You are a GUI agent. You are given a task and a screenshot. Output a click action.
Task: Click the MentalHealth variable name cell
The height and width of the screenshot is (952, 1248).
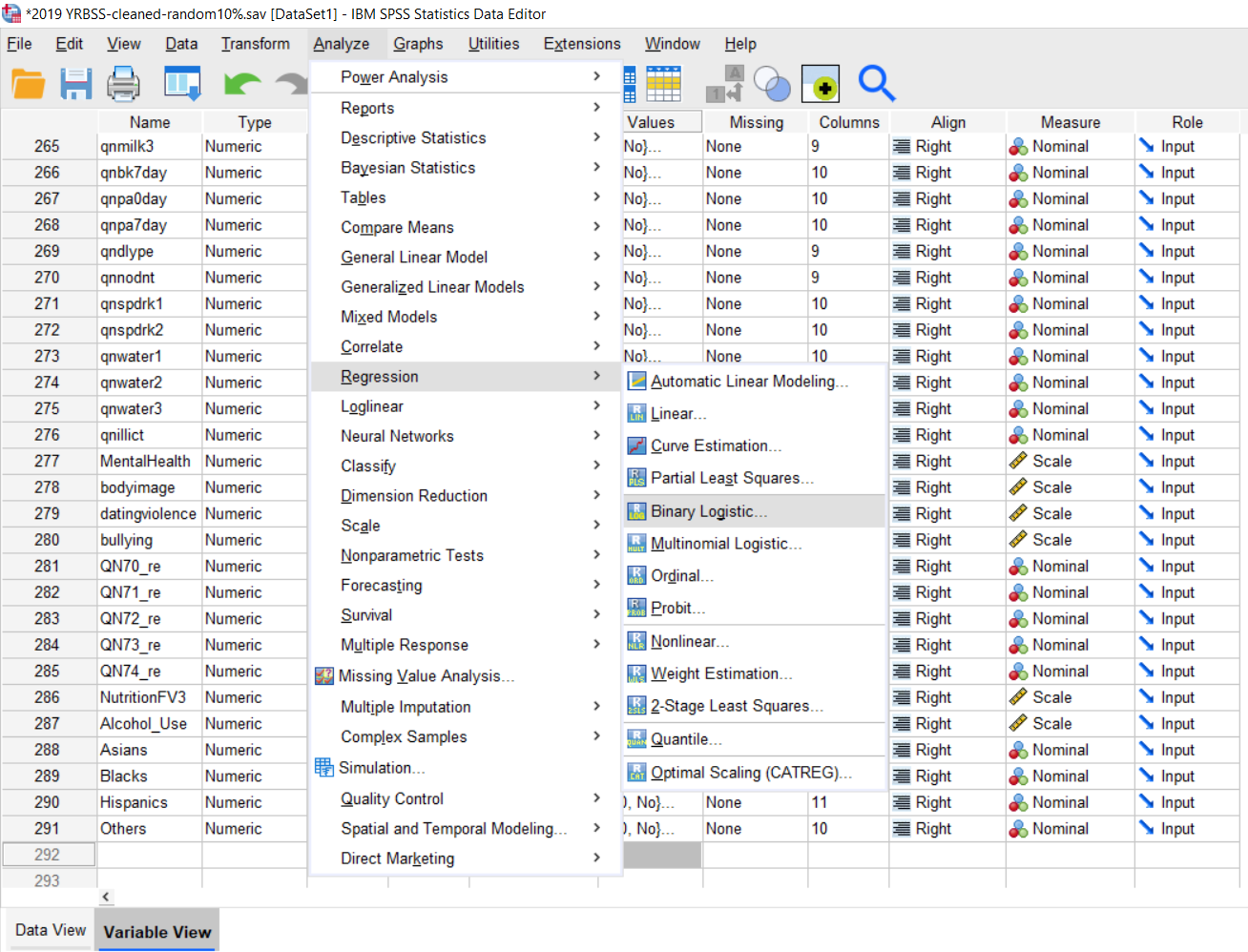150,461
